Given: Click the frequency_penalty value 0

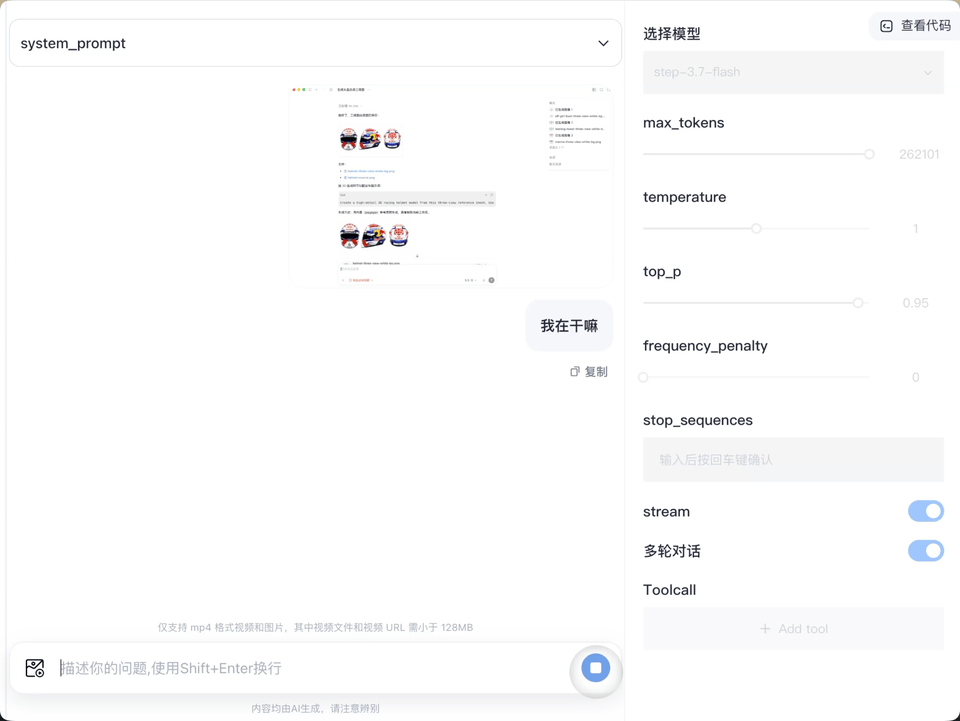Looking at the screenshot, I should 915,378.
